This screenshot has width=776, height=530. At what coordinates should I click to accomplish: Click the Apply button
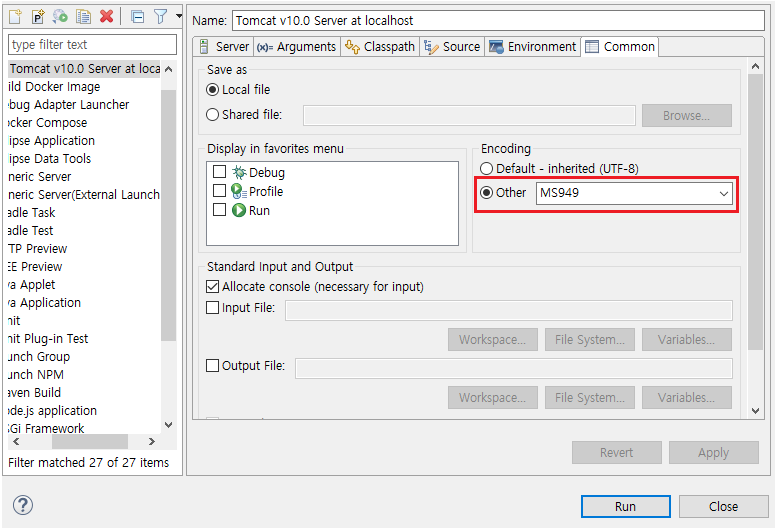tap(714, 453)
